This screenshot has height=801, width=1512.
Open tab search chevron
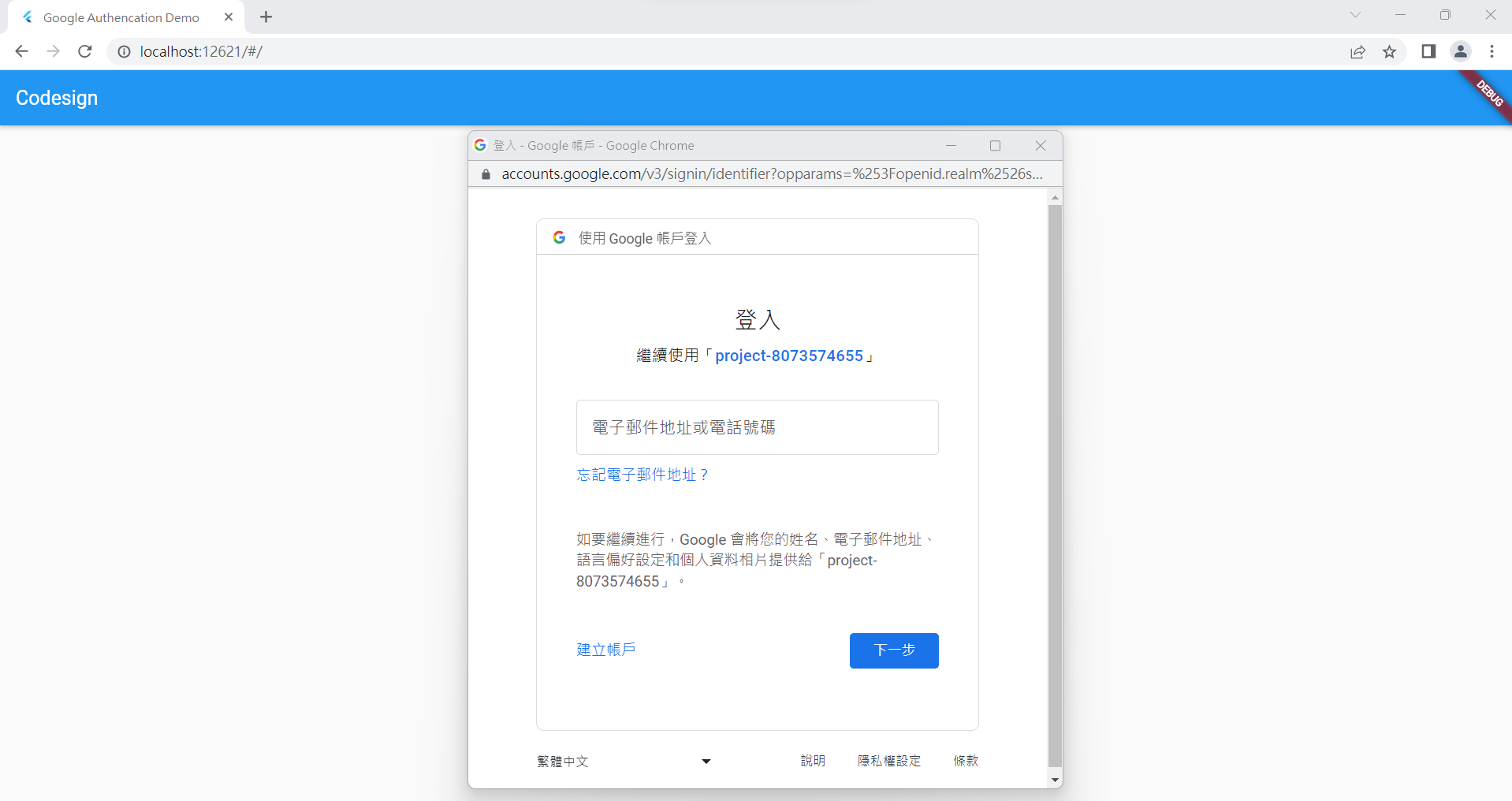[1355, 15]
